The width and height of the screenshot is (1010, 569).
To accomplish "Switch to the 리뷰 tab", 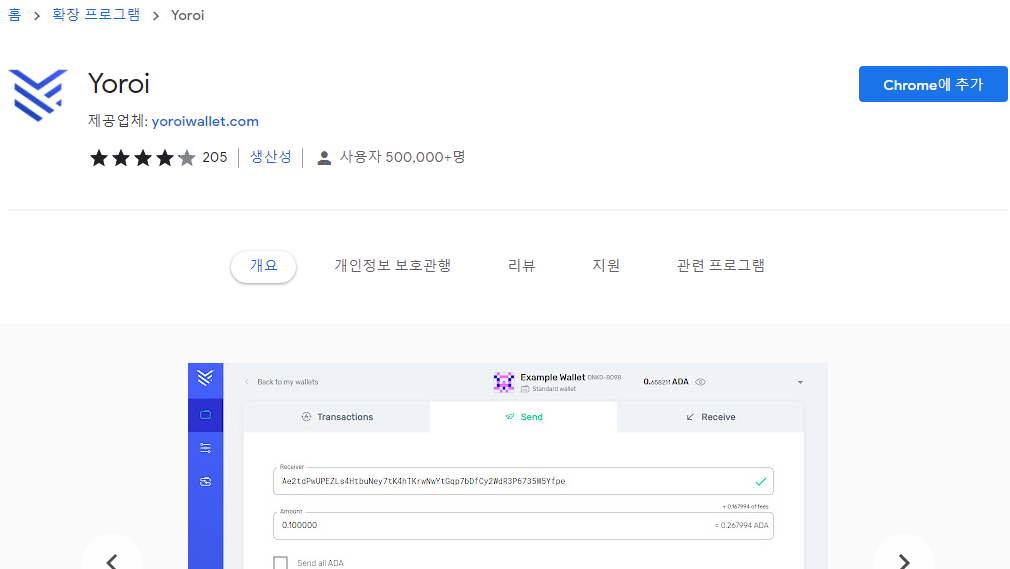I will pyautogui.click(x=521, y=265).
